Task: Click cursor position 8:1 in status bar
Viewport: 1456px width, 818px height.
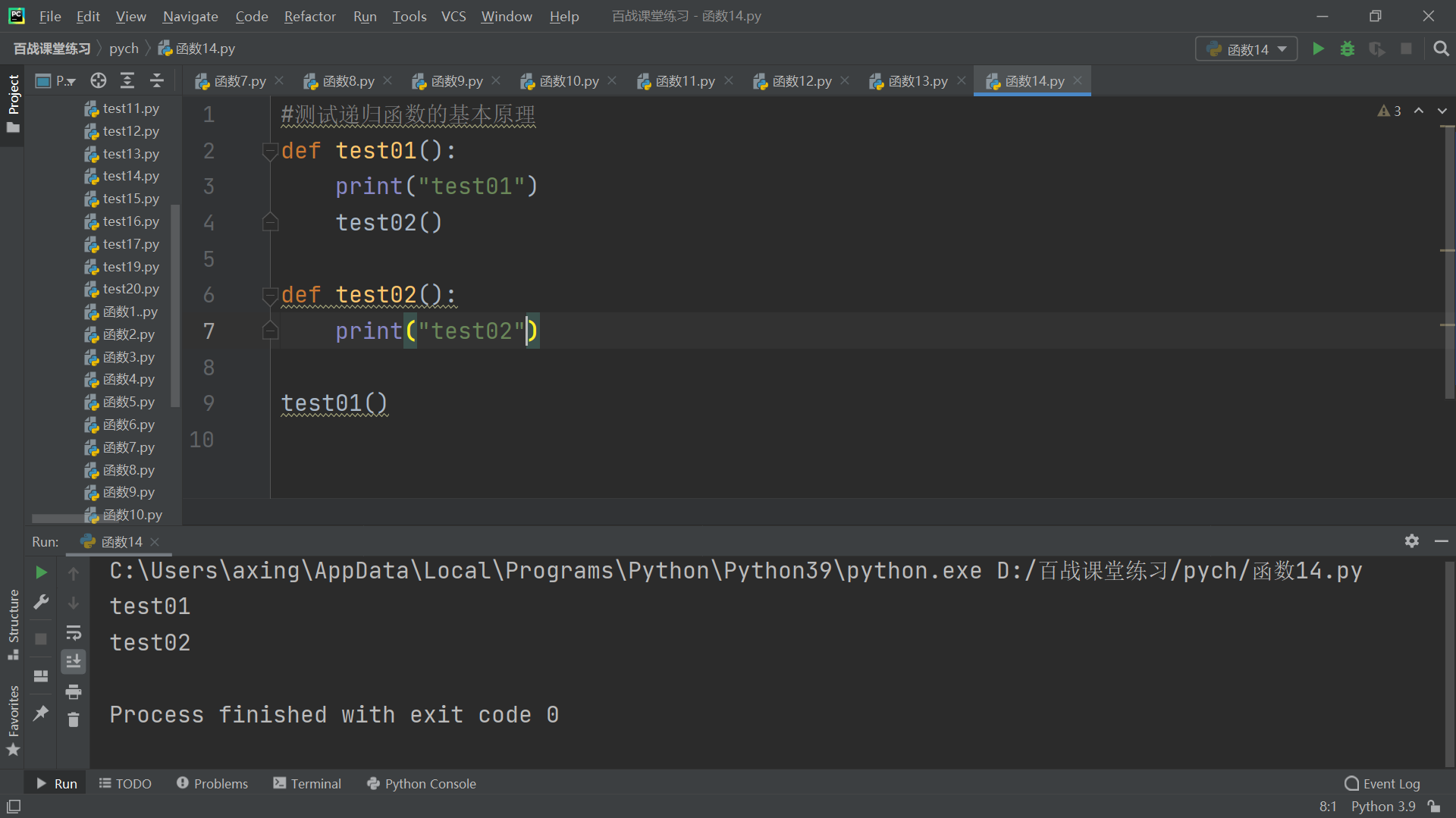Action: pyautogui.click(x=1328, y=807)
